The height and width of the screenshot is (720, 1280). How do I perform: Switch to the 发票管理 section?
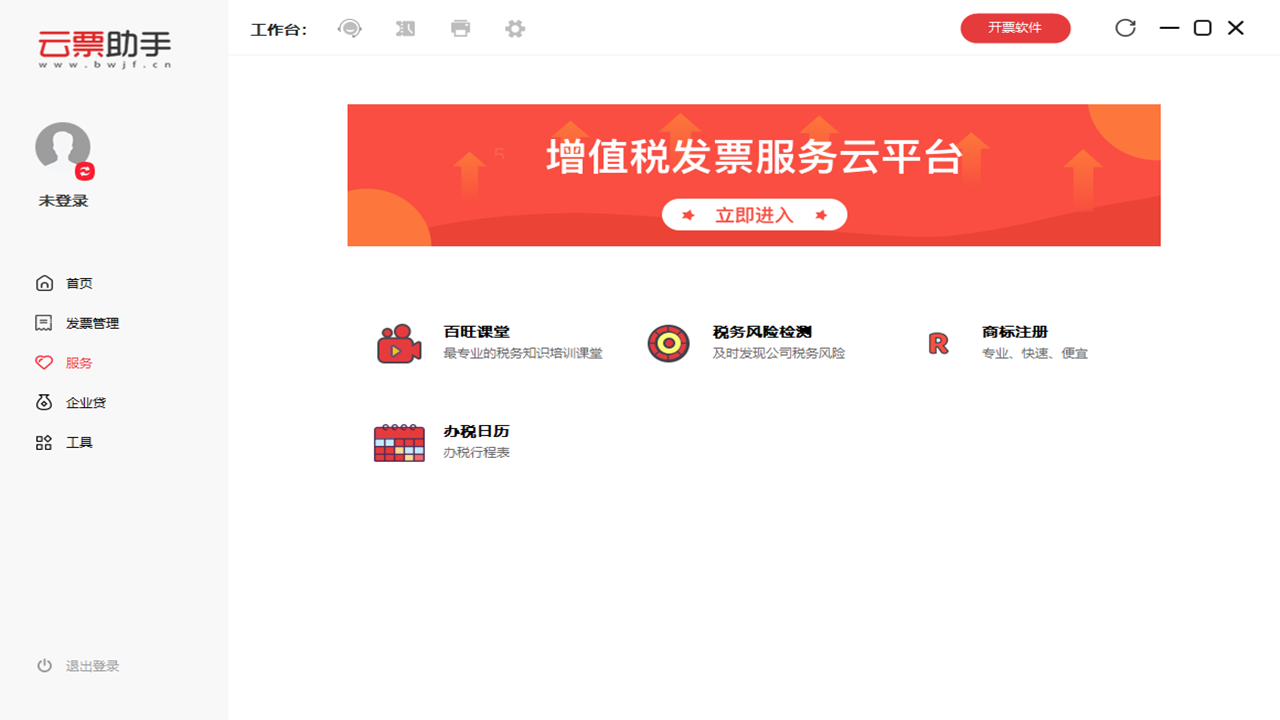(93, 323)
